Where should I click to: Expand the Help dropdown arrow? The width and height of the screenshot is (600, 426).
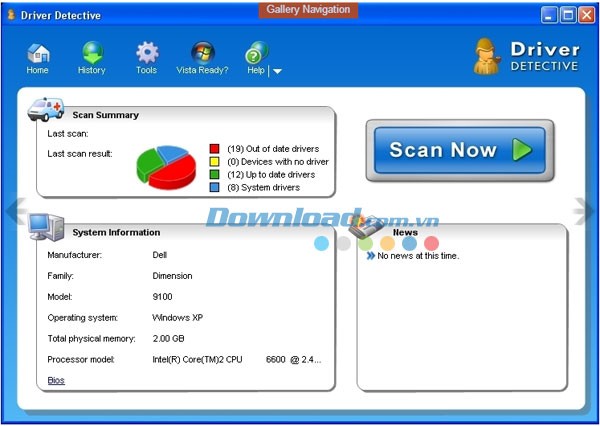(277, 71)
